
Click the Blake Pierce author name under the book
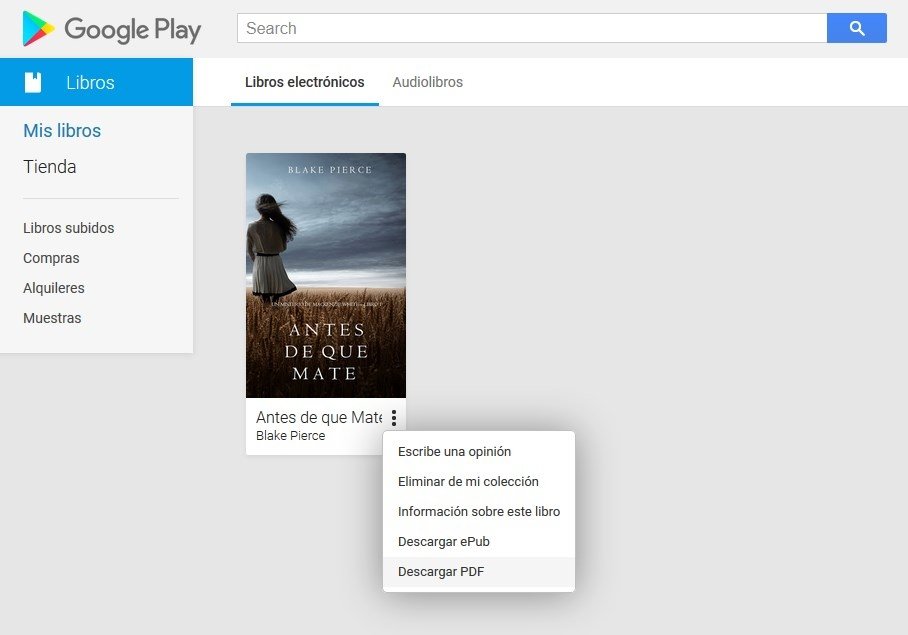(290, 436)
